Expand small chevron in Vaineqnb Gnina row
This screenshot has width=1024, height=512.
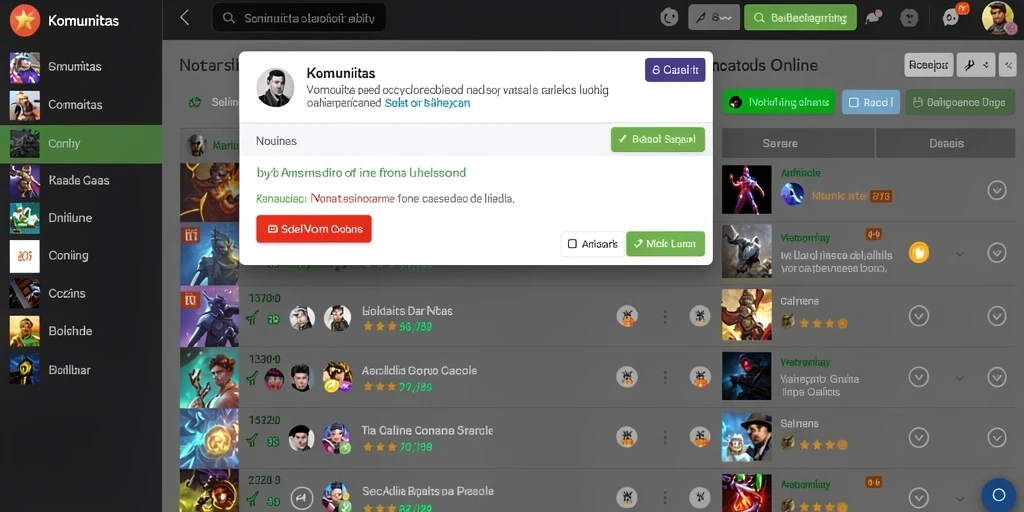click(959, 377)
